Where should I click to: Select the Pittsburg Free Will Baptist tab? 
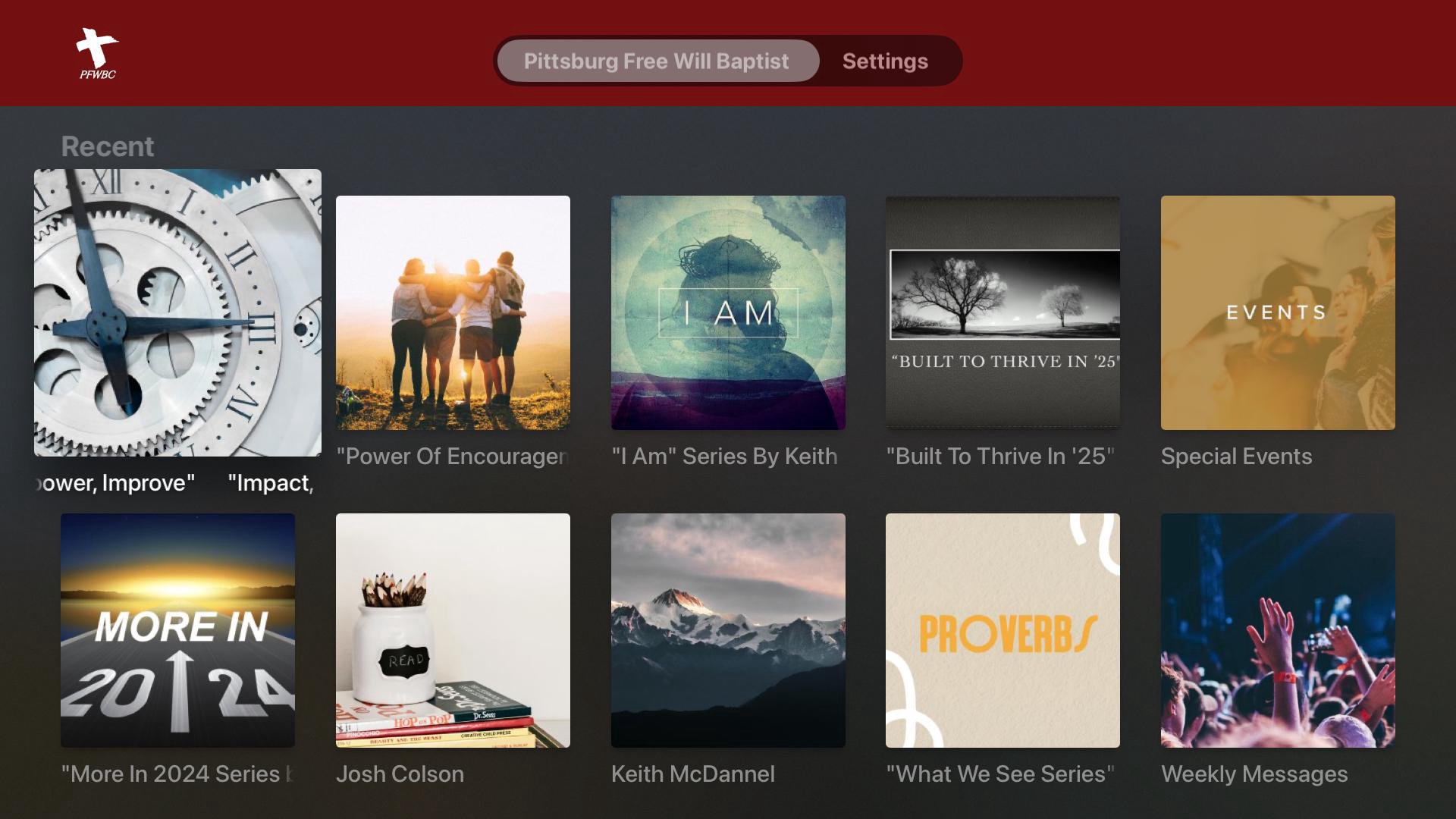click(x=657, y=61)
